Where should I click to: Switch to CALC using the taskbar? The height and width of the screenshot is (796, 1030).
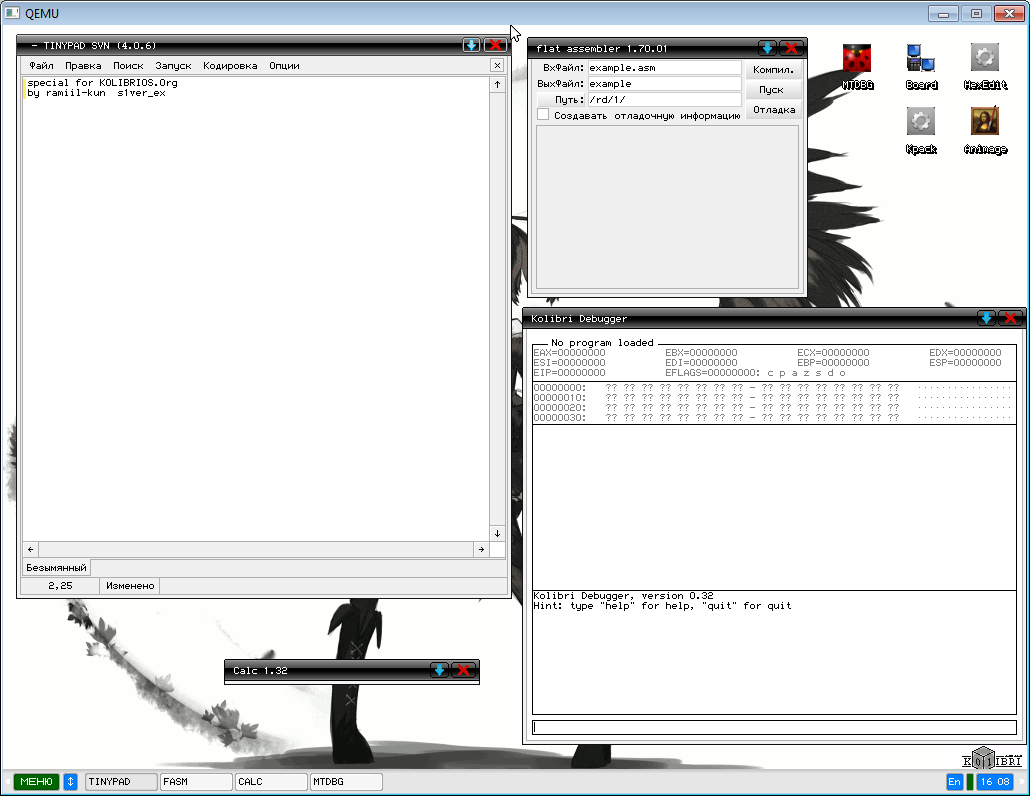coord(270,781)
